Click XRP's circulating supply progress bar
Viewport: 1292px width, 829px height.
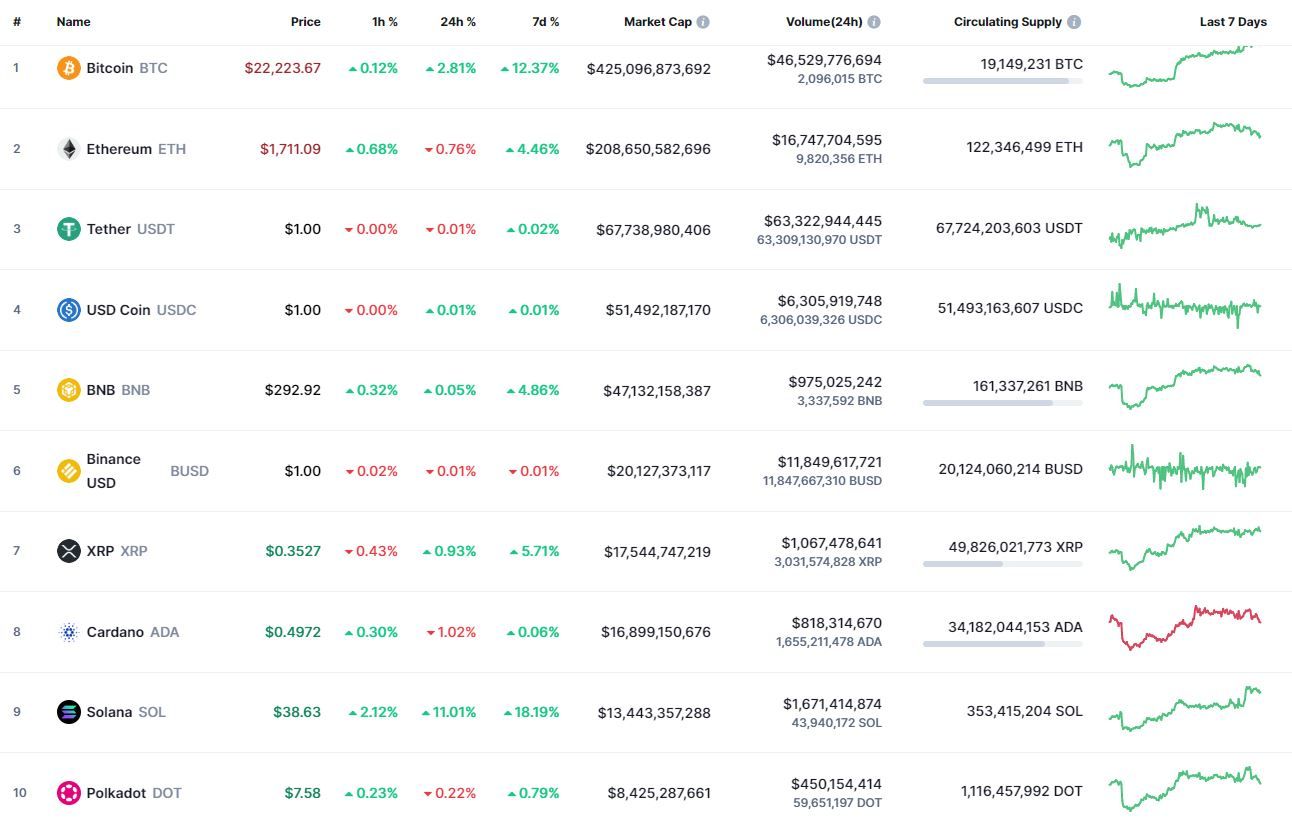coord(1002,564)
